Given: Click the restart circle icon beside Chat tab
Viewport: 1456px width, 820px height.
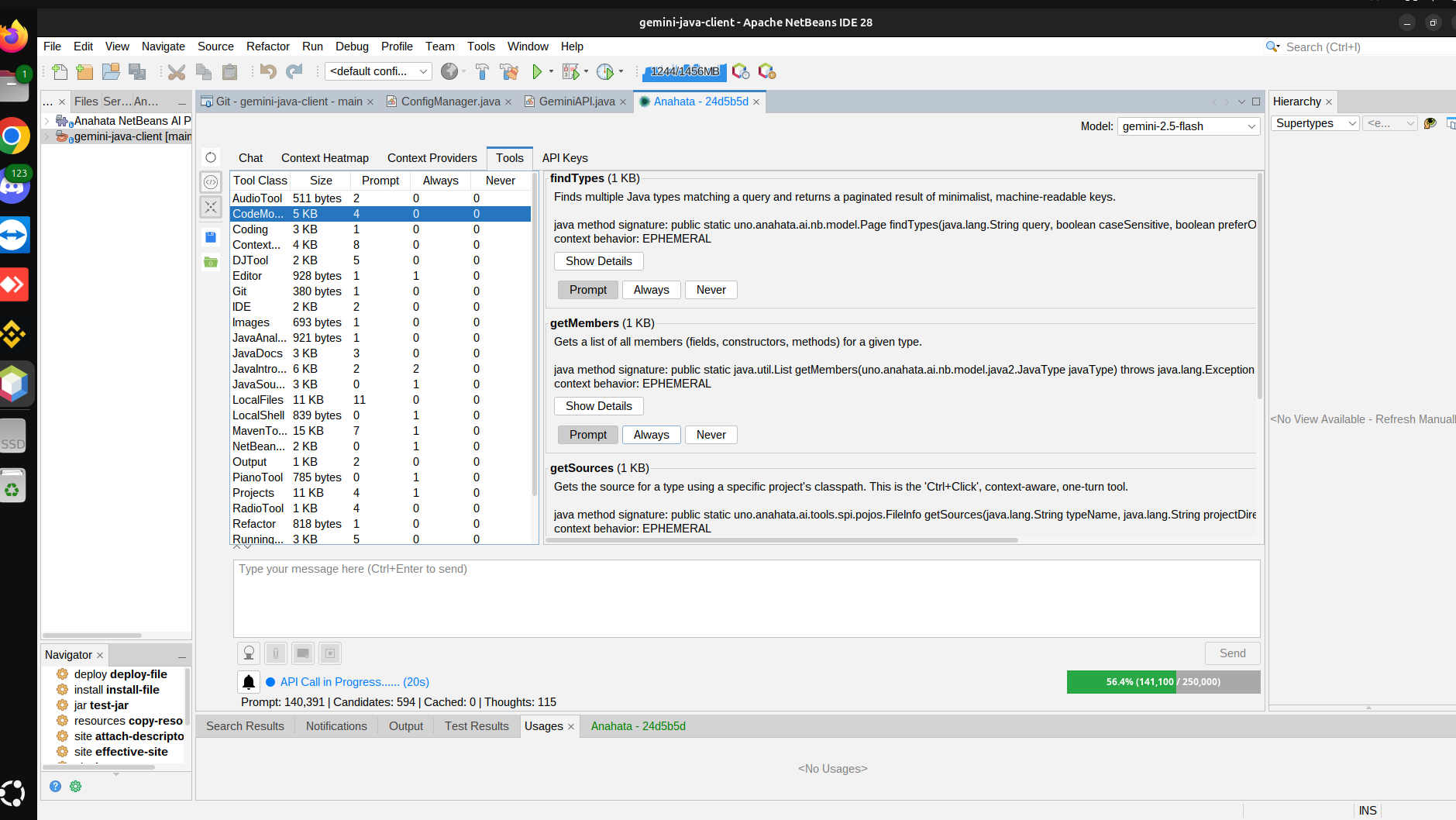Looking at the screenshot, I should (x=211, y=157).
